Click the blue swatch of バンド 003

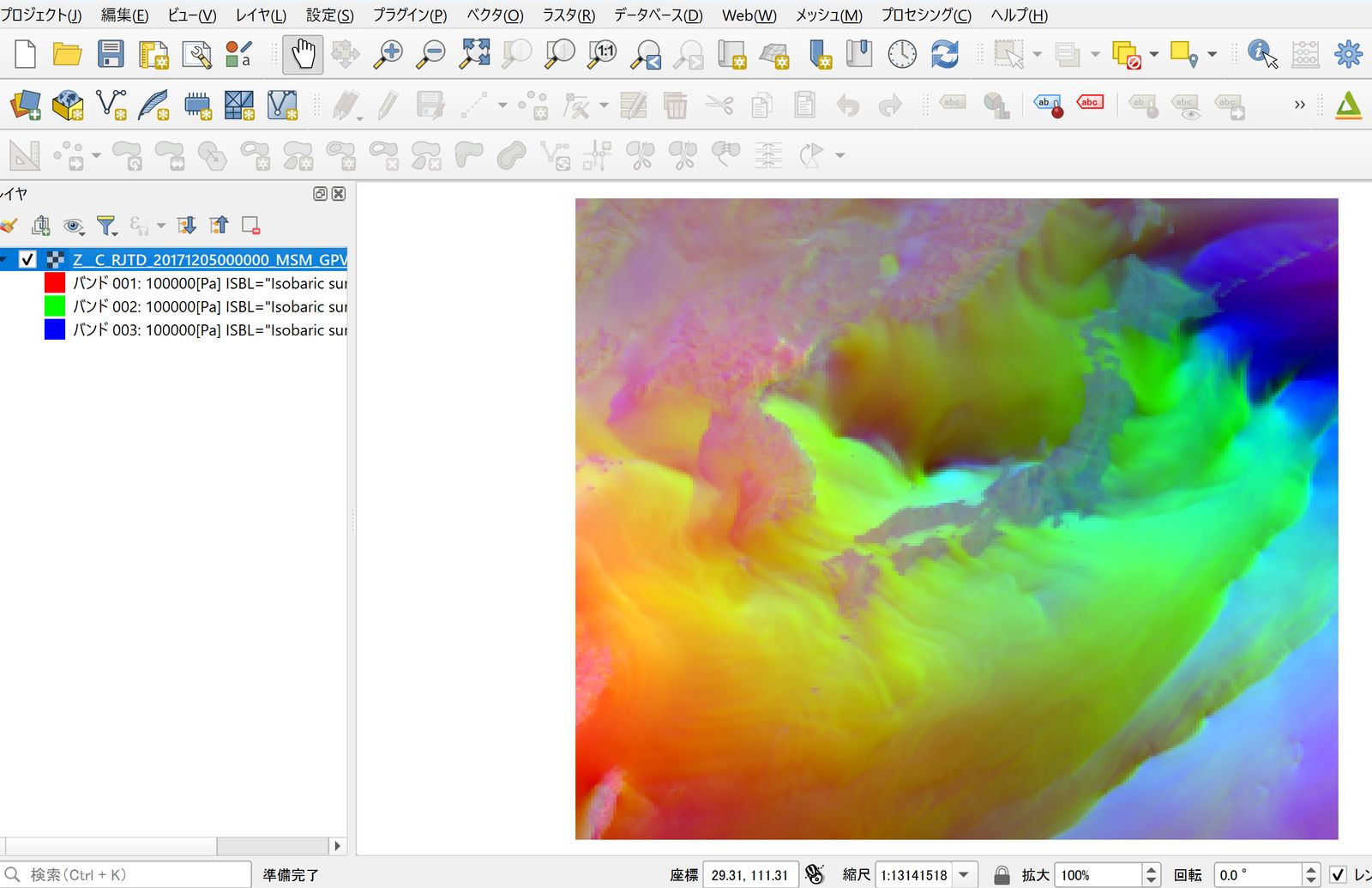55,329
